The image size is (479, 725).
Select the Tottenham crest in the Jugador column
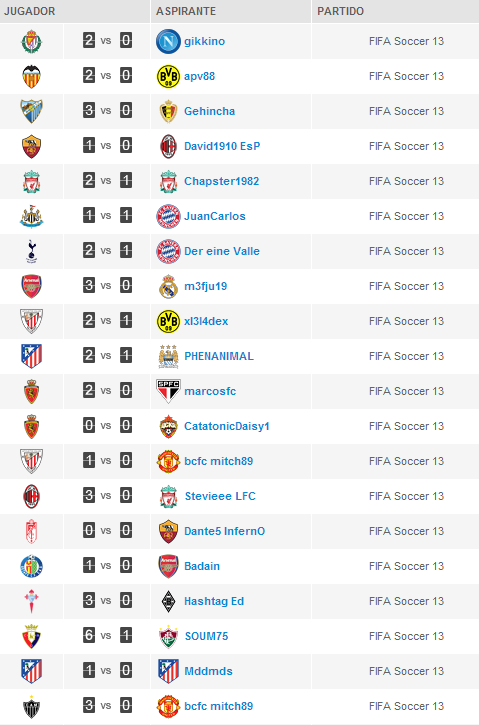[31, 251]
